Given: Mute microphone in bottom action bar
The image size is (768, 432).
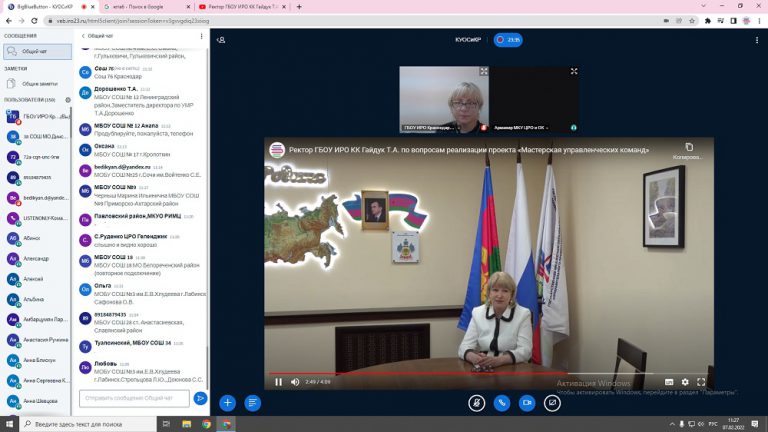Looking at the screenshot, I should 477,403.
